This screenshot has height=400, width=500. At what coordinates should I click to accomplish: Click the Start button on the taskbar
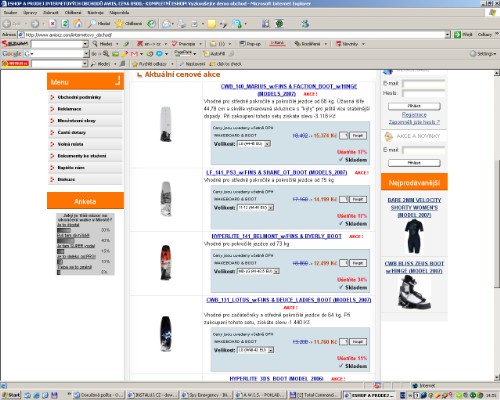coord(10,395)
